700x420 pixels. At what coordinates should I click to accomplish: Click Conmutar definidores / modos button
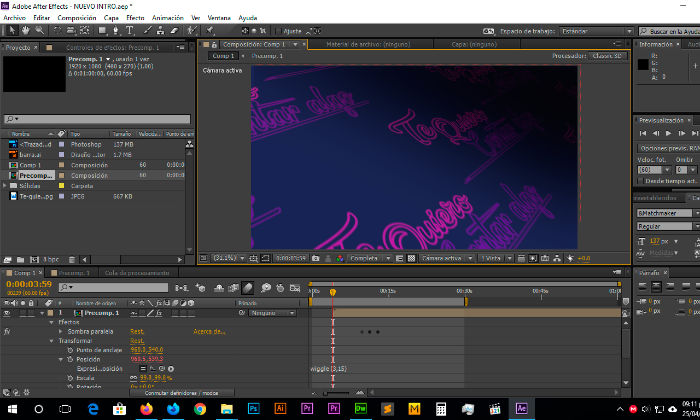click(181, 393)
